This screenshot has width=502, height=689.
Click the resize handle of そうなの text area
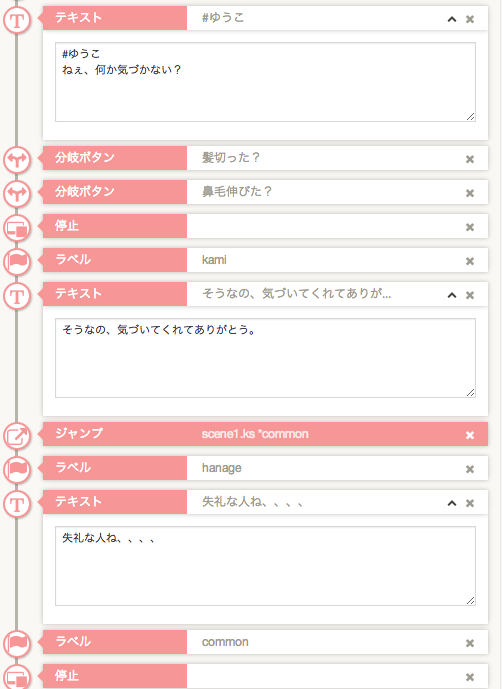(x=470, y=392)
